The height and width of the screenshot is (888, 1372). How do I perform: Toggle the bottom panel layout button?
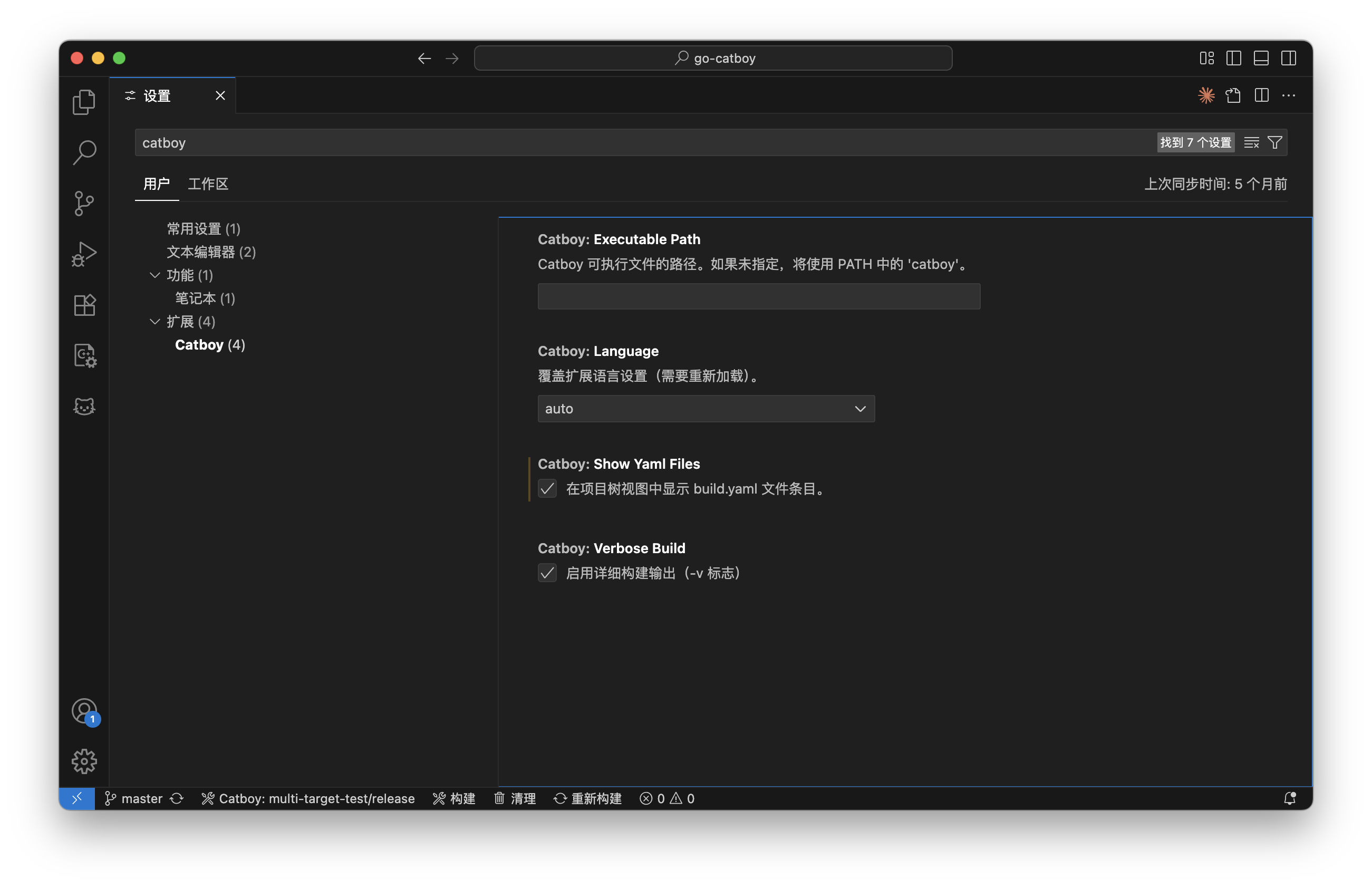coord(1261,58)
